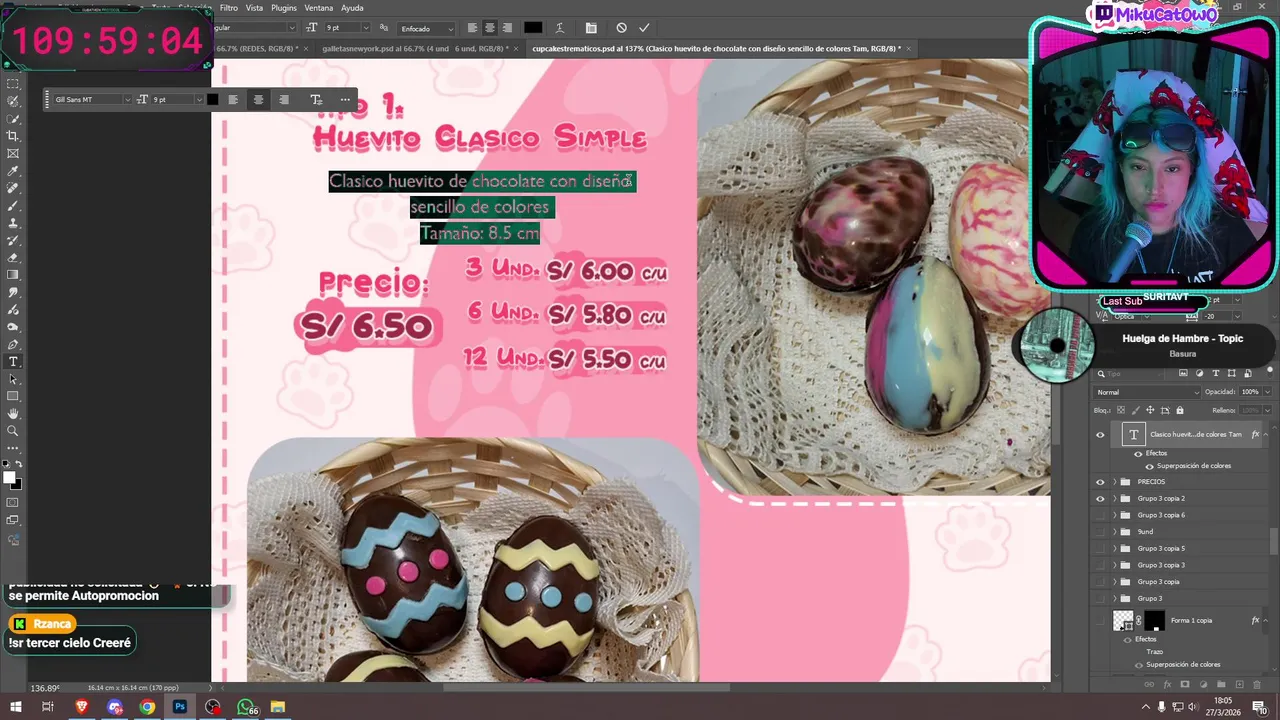This screenshot has width=1280, height=720.
Task: Select the Brush tool
Action: (x=13, y=205)
